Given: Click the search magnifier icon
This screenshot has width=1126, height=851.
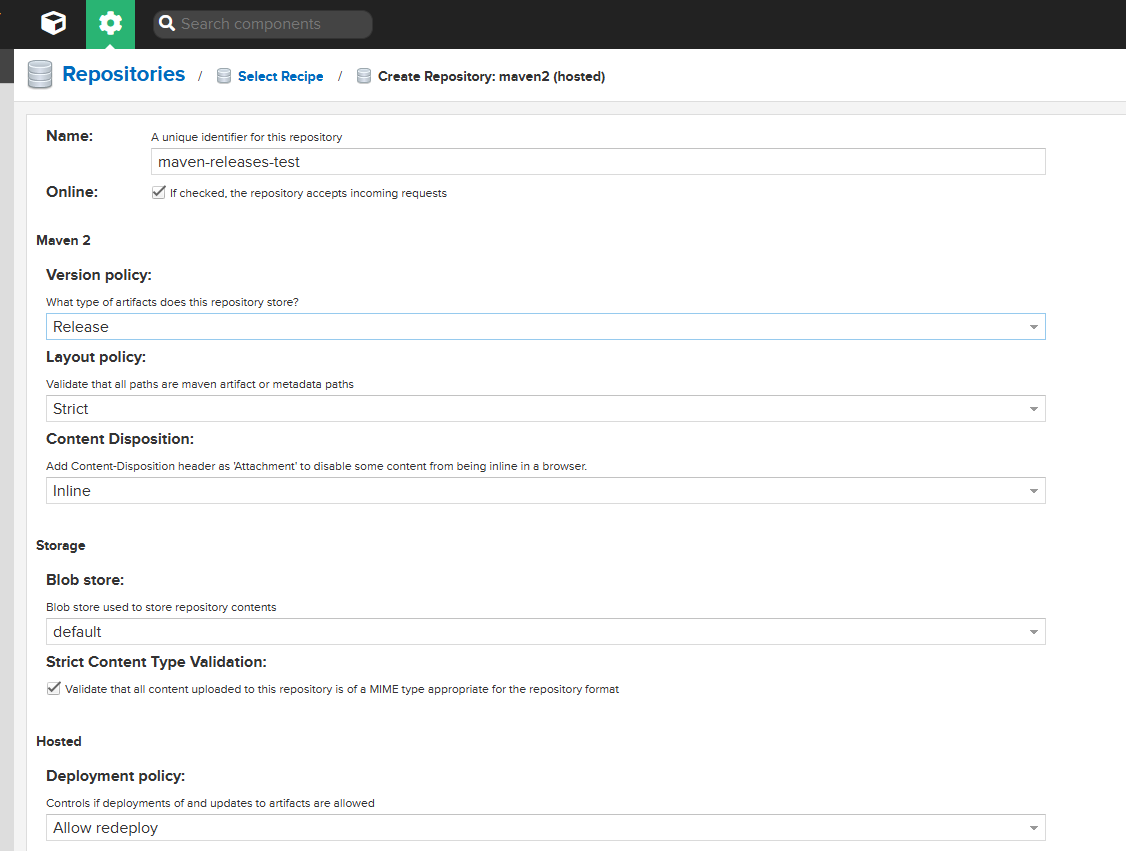Looking at the screenshot, I should pos(167,23).
